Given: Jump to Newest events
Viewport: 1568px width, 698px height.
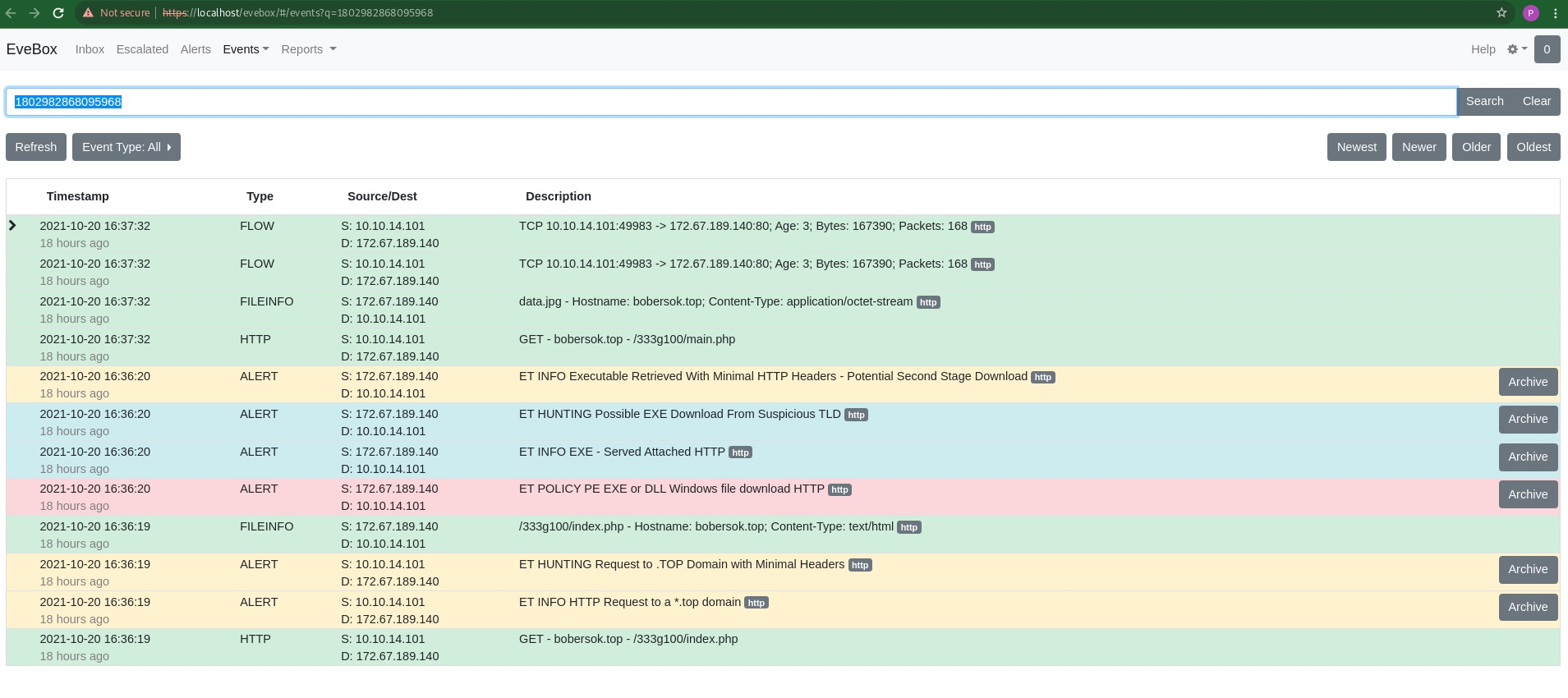Looking at the screenshot, I should [1356, 147].
